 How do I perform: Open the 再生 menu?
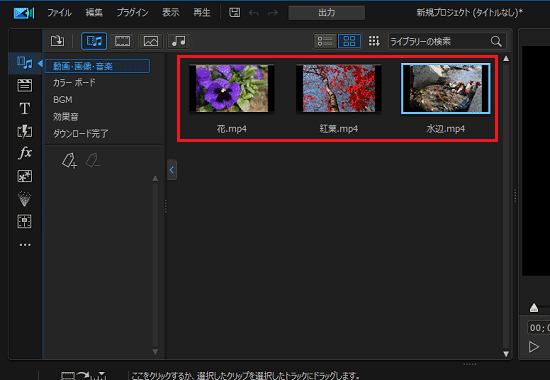click(x=202, y=13)
